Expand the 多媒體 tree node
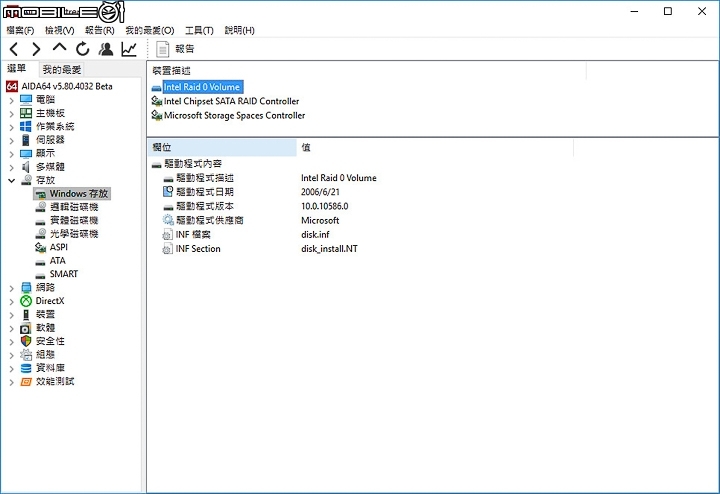This screenshot has height=494, width=720. point(11,167)
